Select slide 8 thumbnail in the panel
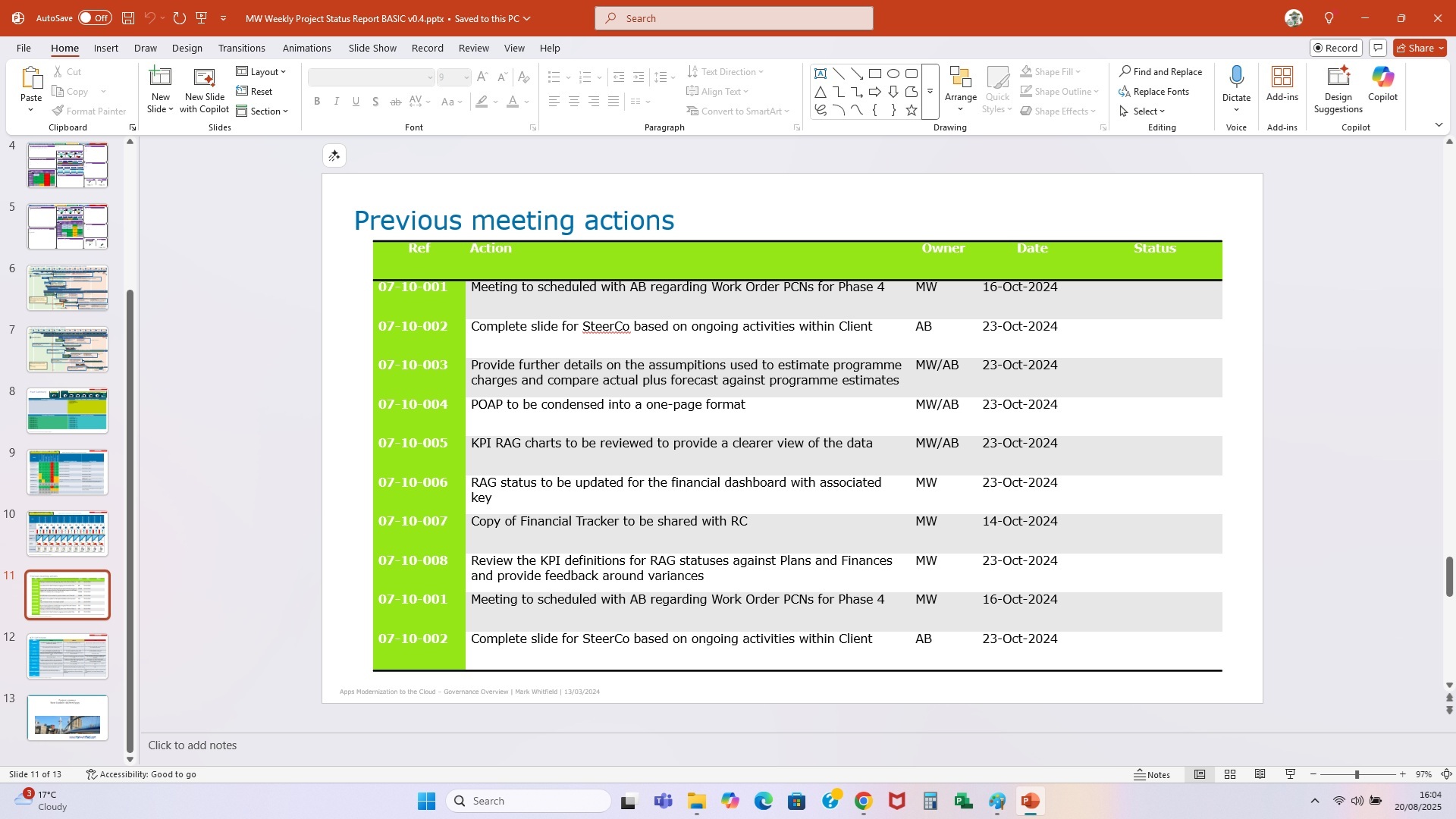 67,409
